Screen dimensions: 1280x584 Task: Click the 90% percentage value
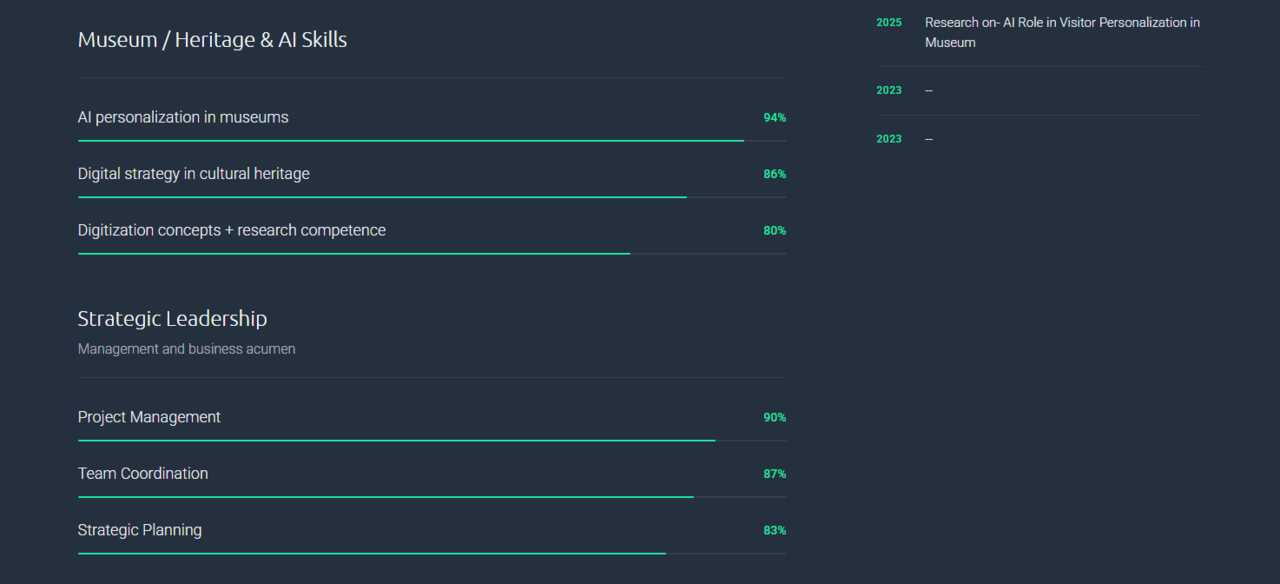(x=774, y=418)
